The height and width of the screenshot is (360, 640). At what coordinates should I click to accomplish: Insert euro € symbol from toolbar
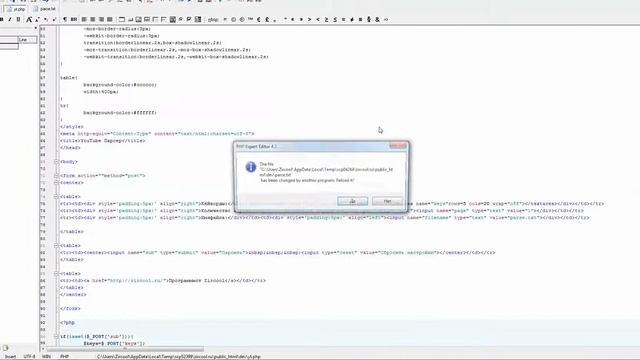(259, 19)
